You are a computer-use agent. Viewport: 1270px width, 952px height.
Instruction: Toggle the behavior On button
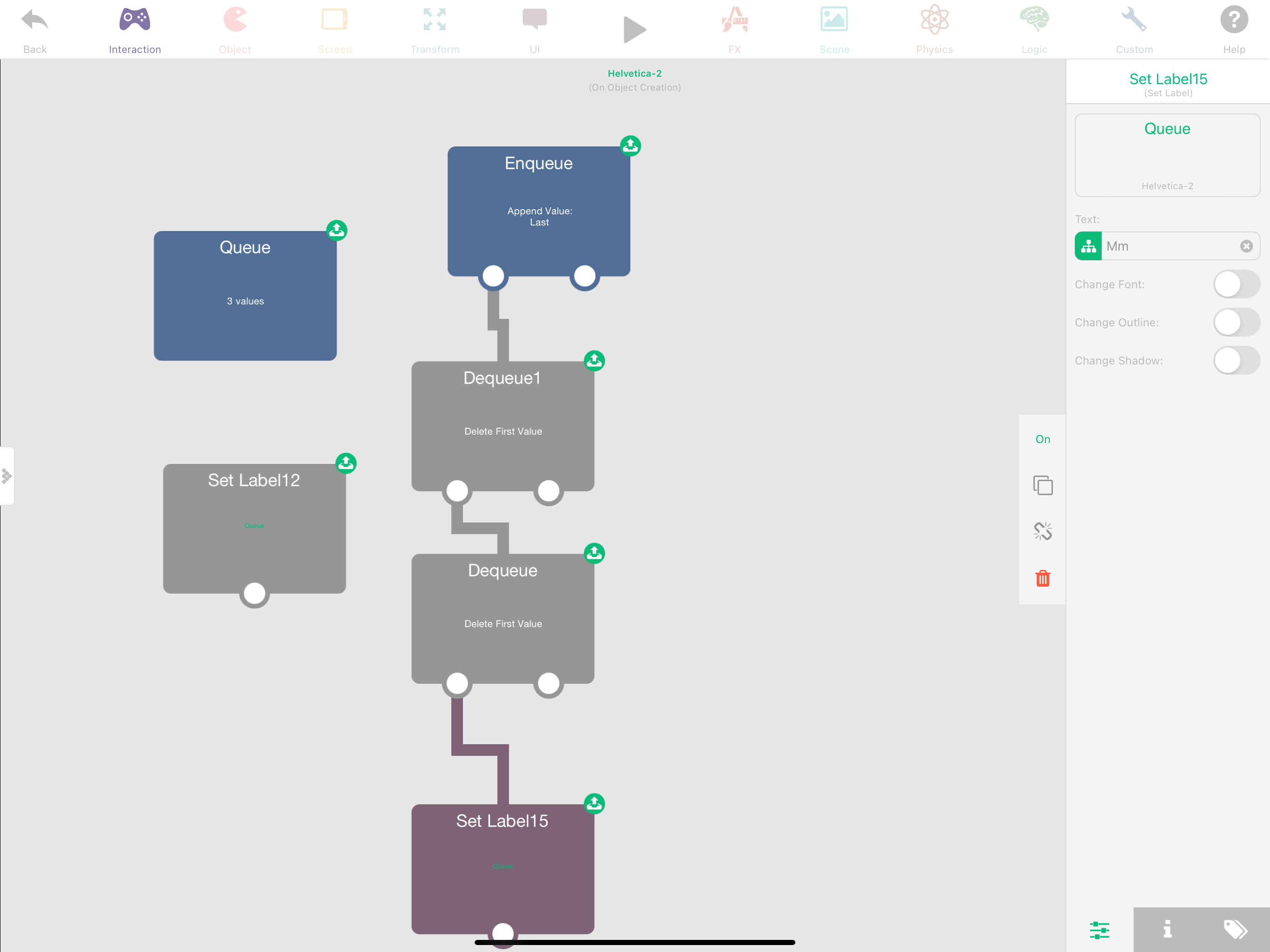pyautogui.click(x=1043, y=439)
